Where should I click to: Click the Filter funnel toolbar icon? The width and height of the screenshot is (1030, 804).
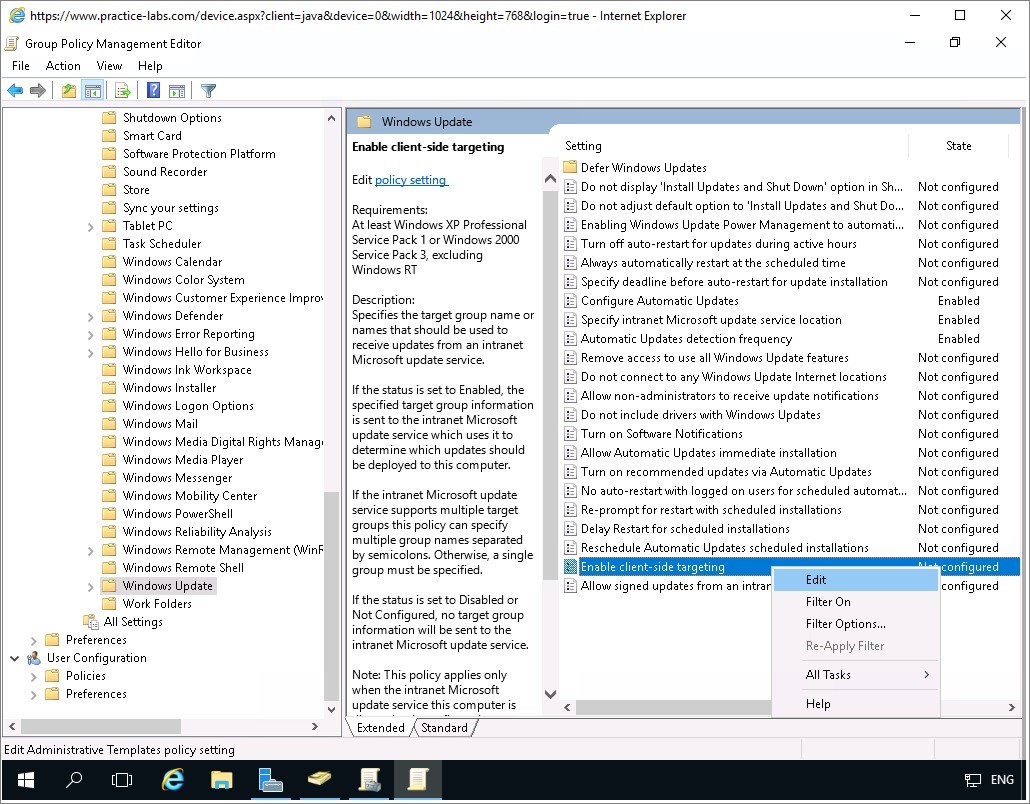[208, 91]
